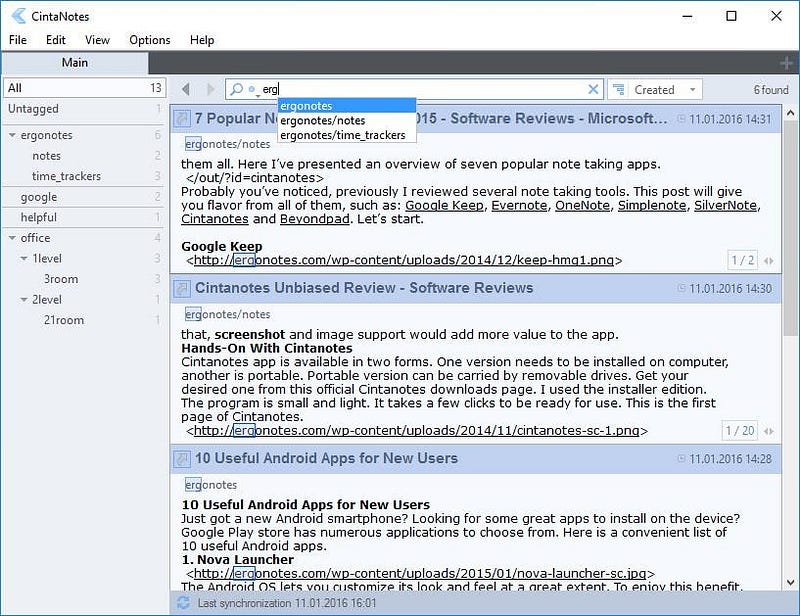Click the Created sort label
800x616 pixels.
654,90
